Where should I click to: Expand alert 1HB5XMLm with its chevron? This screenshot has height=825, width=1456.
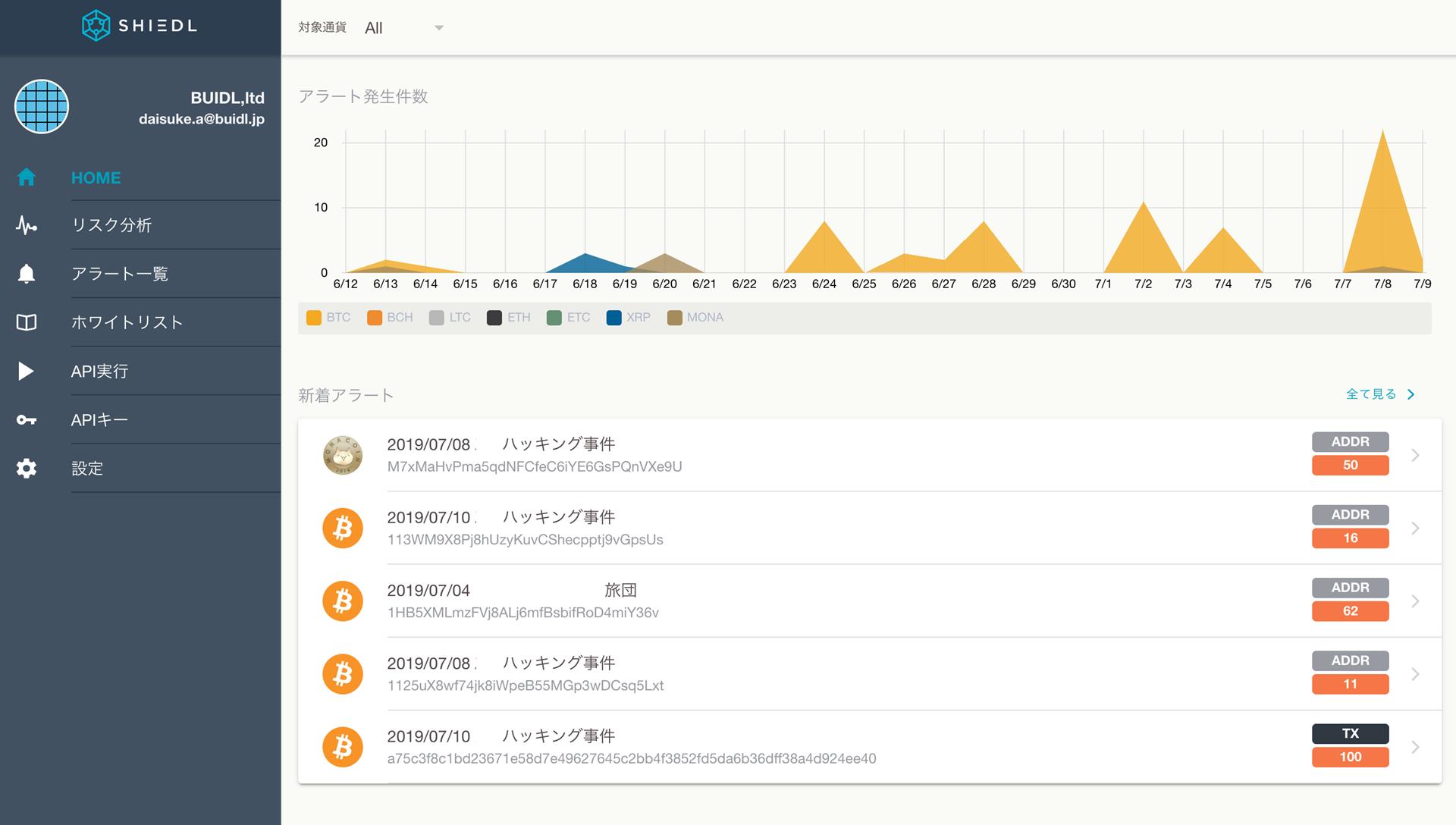click(1415, 601)
